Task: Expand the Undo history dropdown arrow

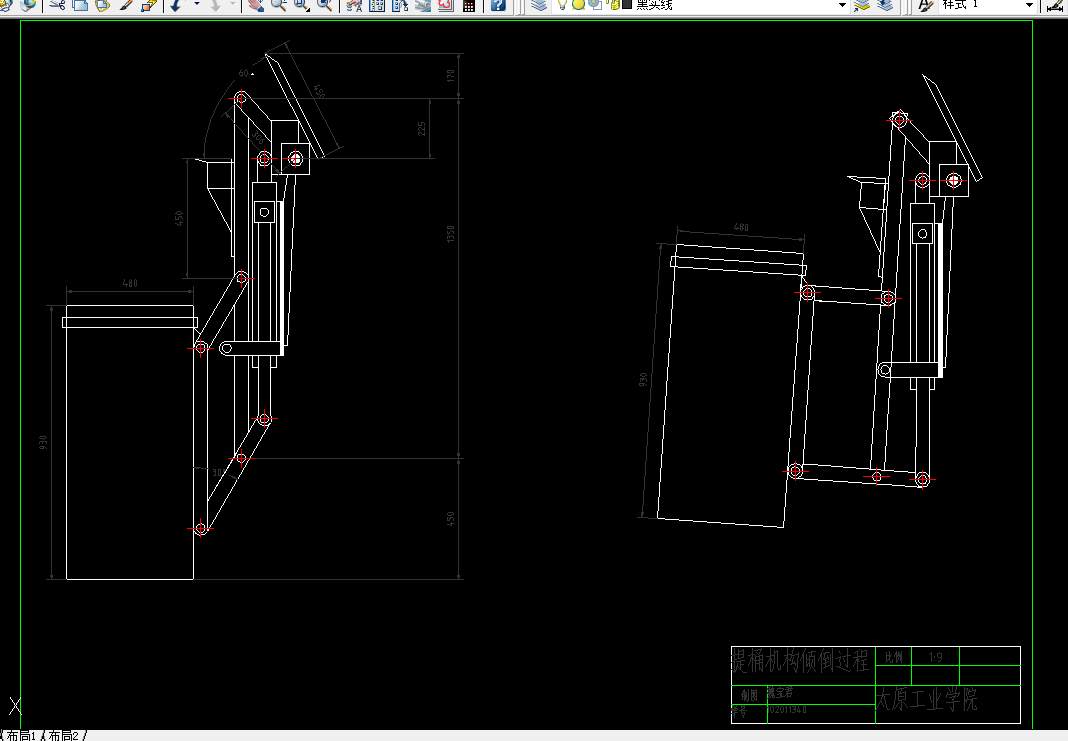Action: [x=197, y=5]
